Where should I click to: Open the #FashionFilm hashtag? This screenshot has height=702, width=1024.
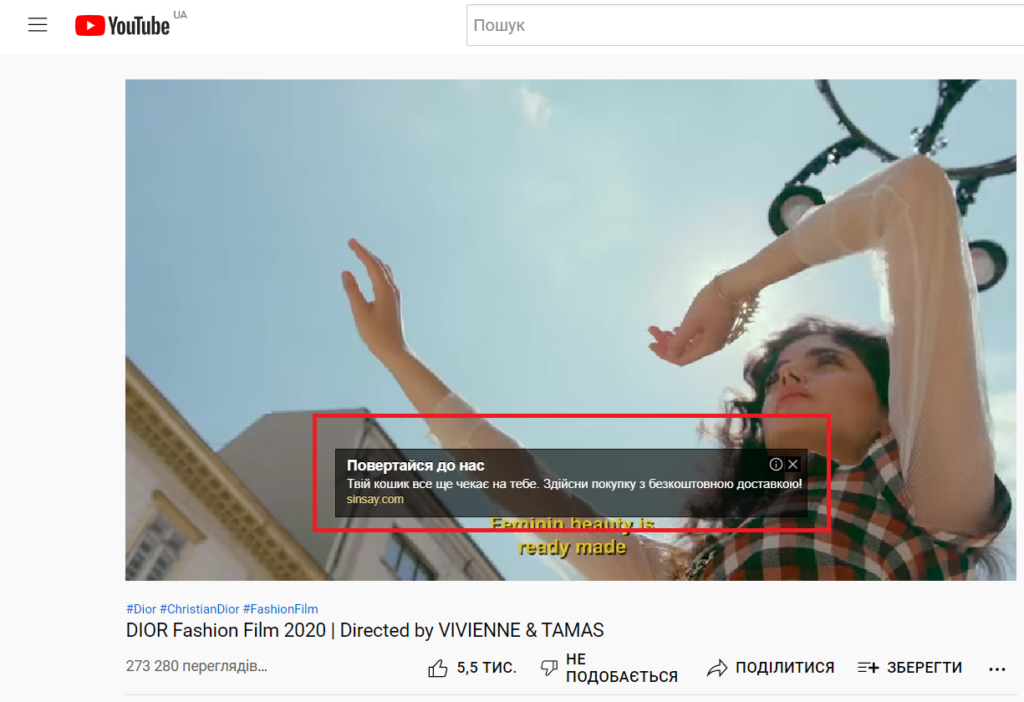pos(281,609)
